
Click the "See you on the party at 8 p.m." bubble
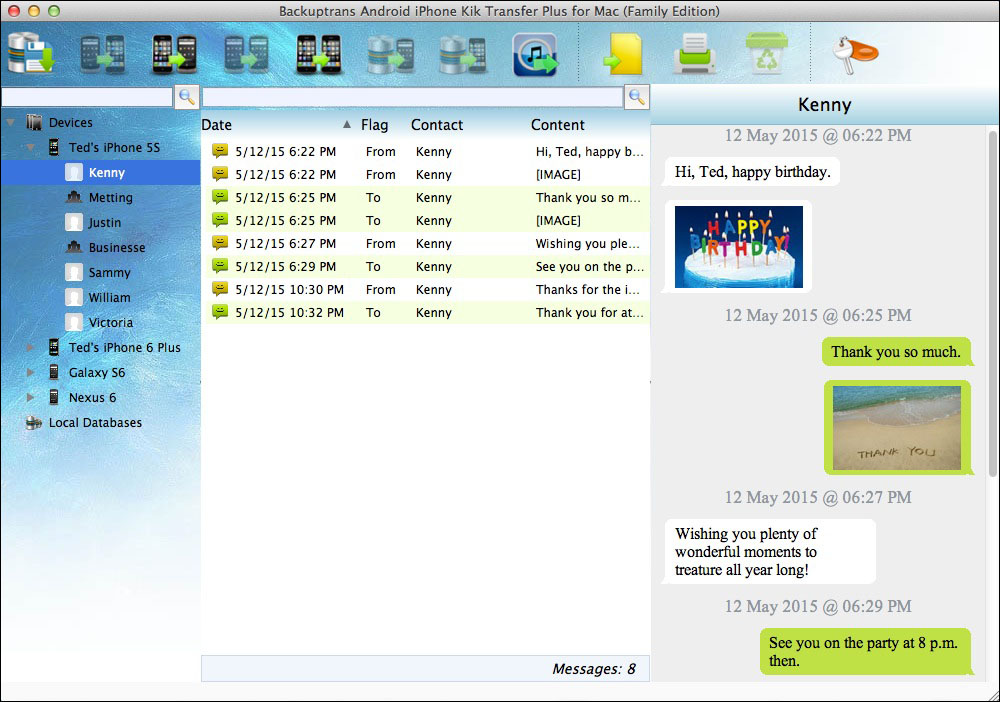pos(865,652)
